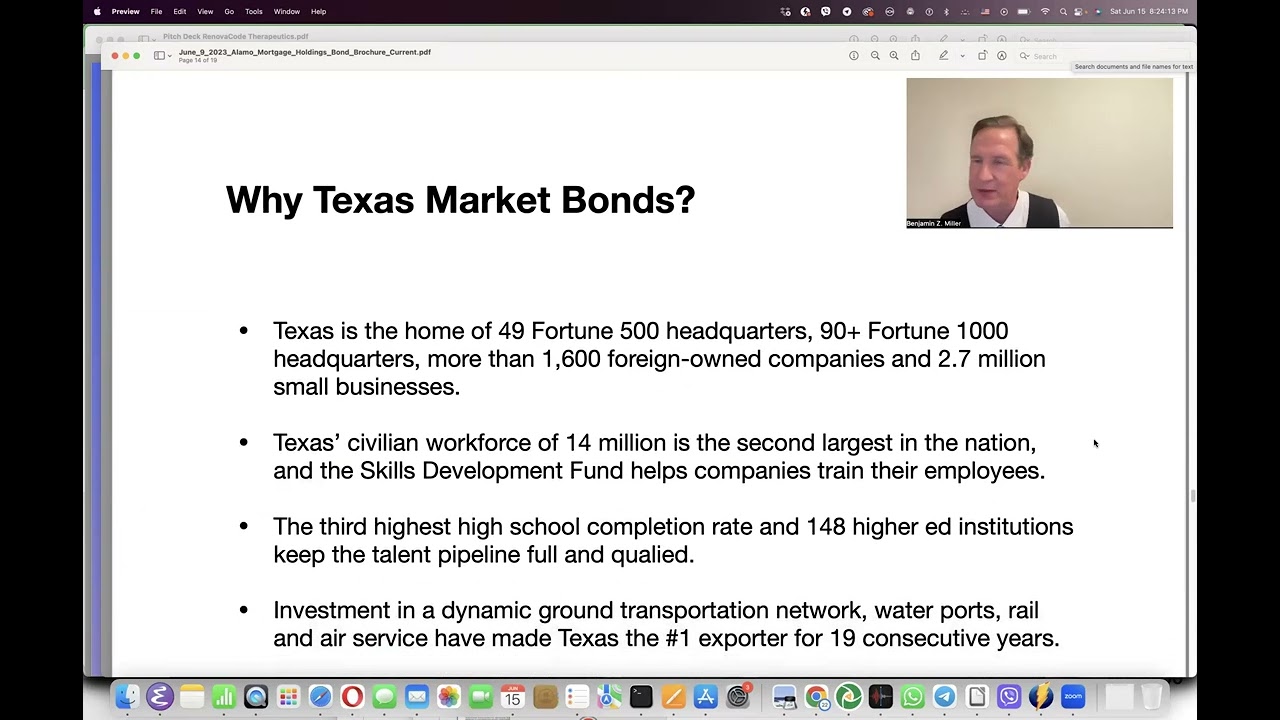
Task: Click the battery status icon
Action: click(1023, 11)
